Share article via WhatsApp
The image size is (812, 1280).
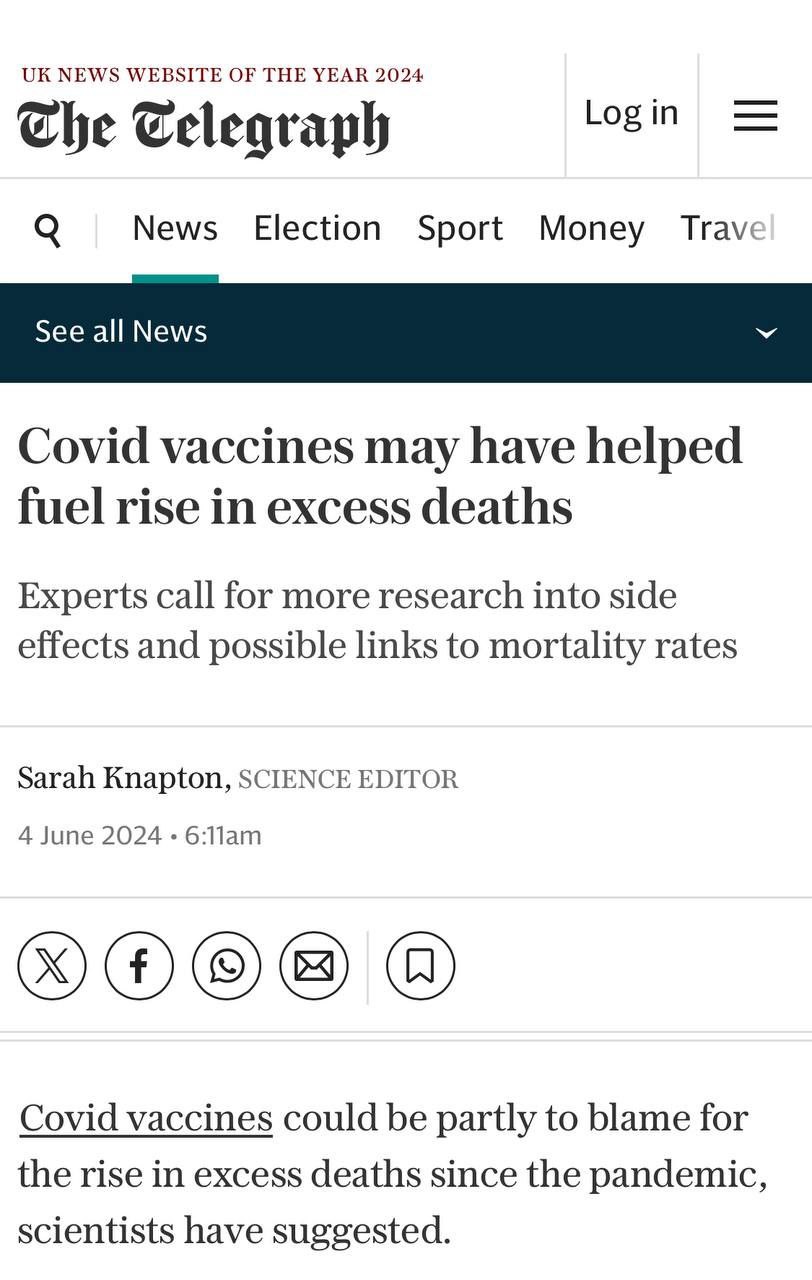click(227, 966)
